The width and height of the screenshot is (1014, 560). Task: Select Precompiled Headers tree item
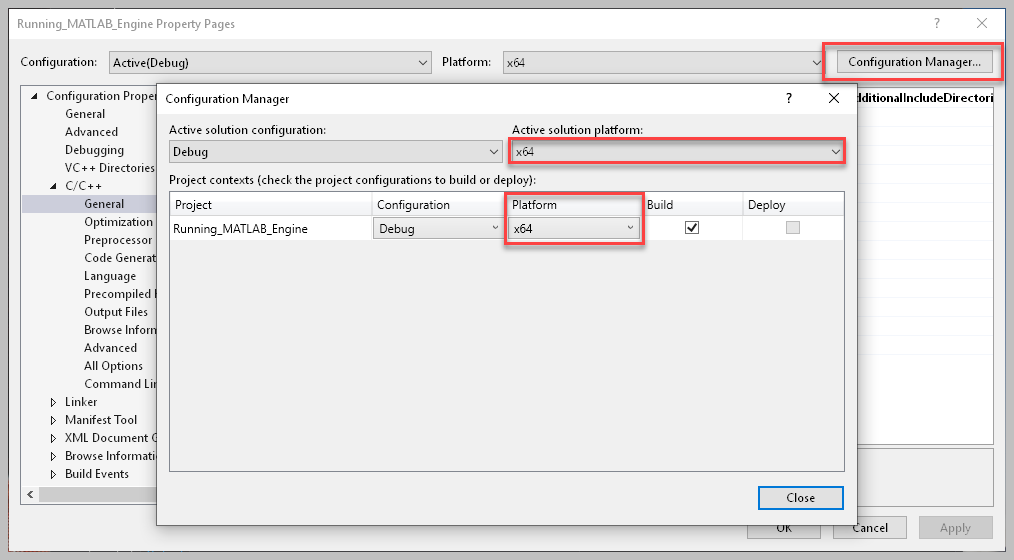pyautogui.click(x=120, y=294)
